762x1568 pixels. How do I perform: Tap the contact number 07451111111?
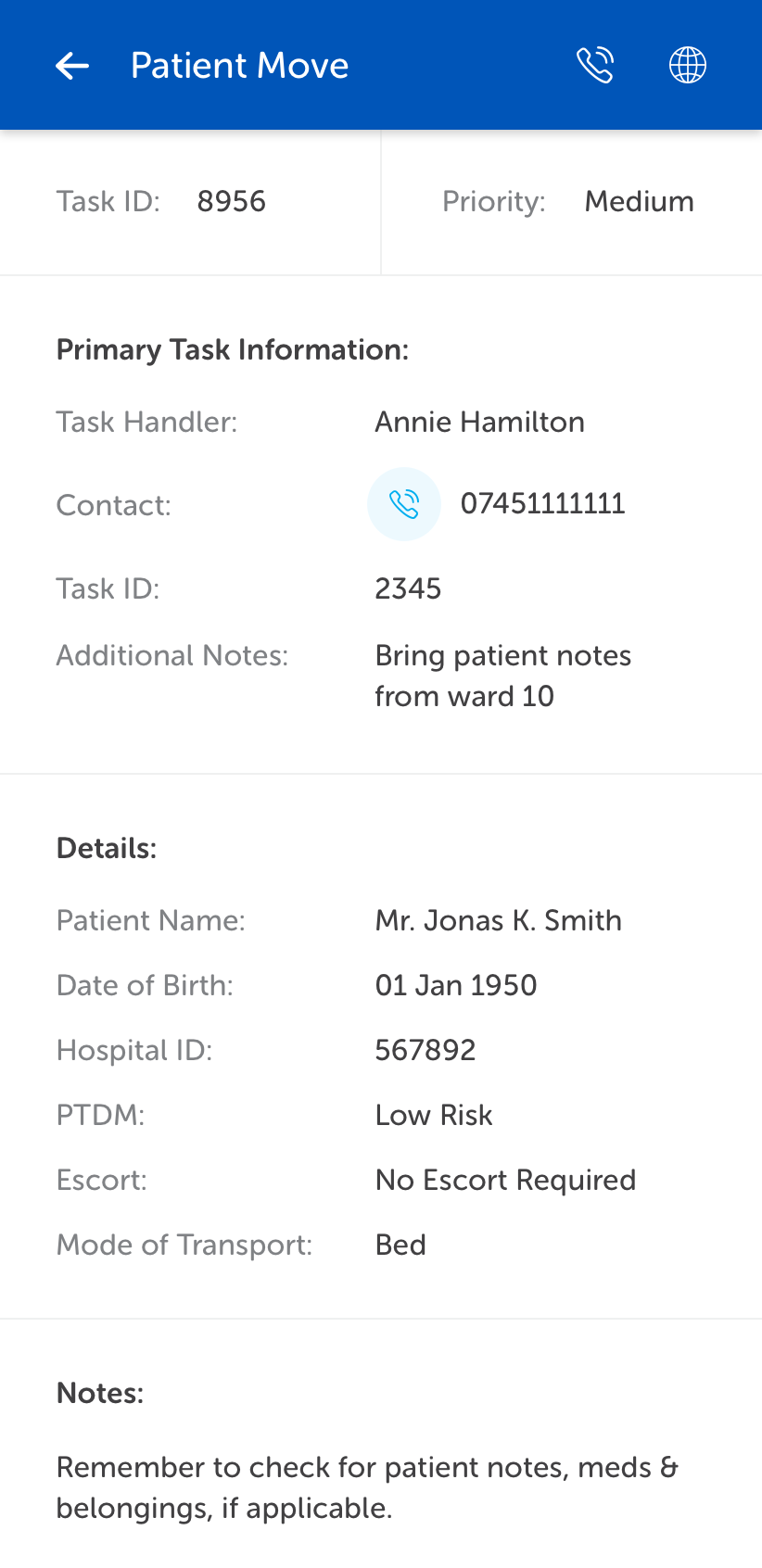[542, 504]
